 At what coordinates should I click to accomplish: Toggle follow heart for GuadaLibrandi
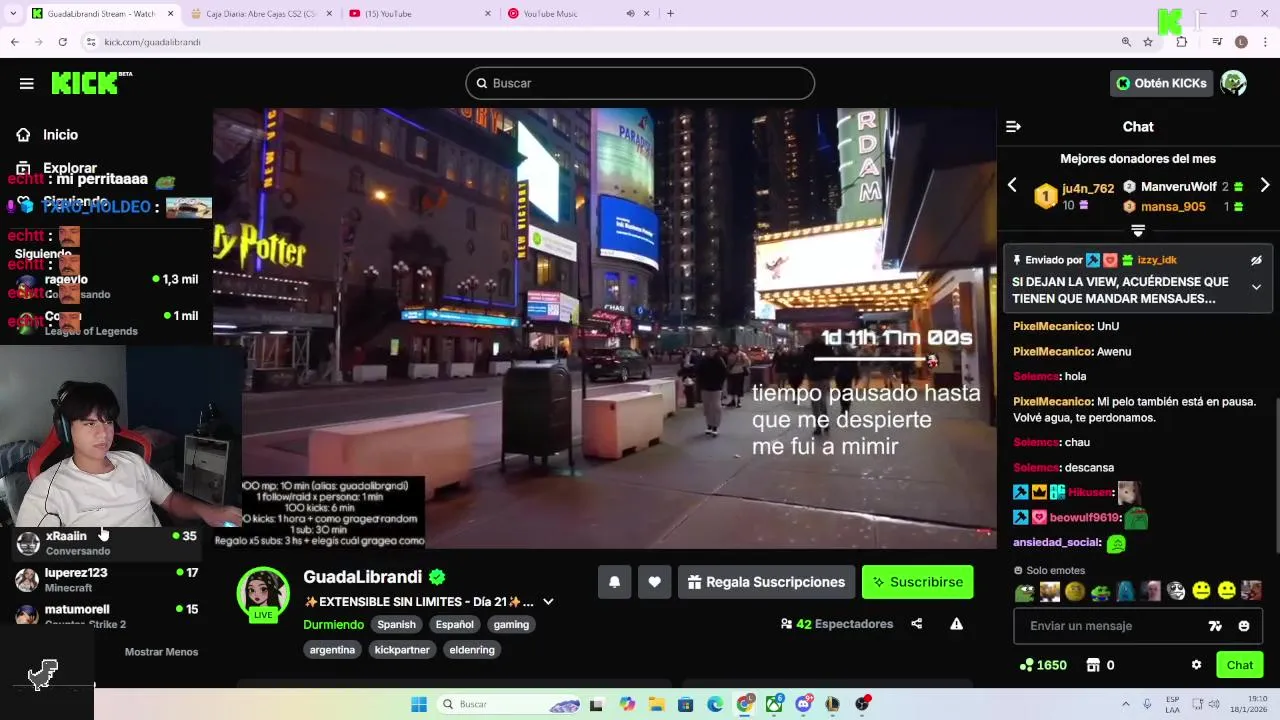[654, 582]
